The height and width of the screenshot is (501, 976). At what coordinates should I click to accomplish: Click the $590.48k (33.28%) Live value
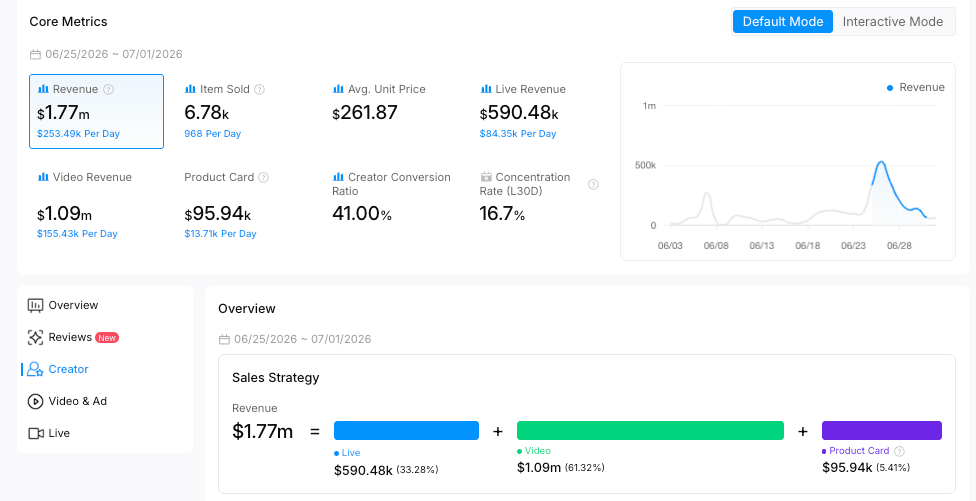[x=386, y=470]
